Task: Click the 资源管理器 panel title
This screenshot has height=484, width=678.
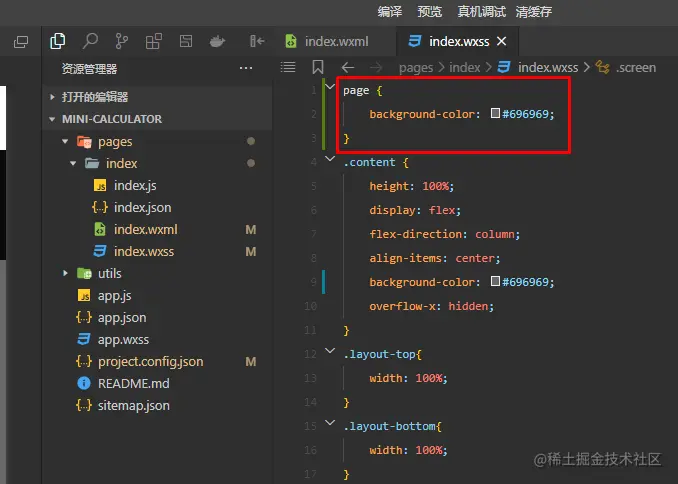Action: pos(89,69)
